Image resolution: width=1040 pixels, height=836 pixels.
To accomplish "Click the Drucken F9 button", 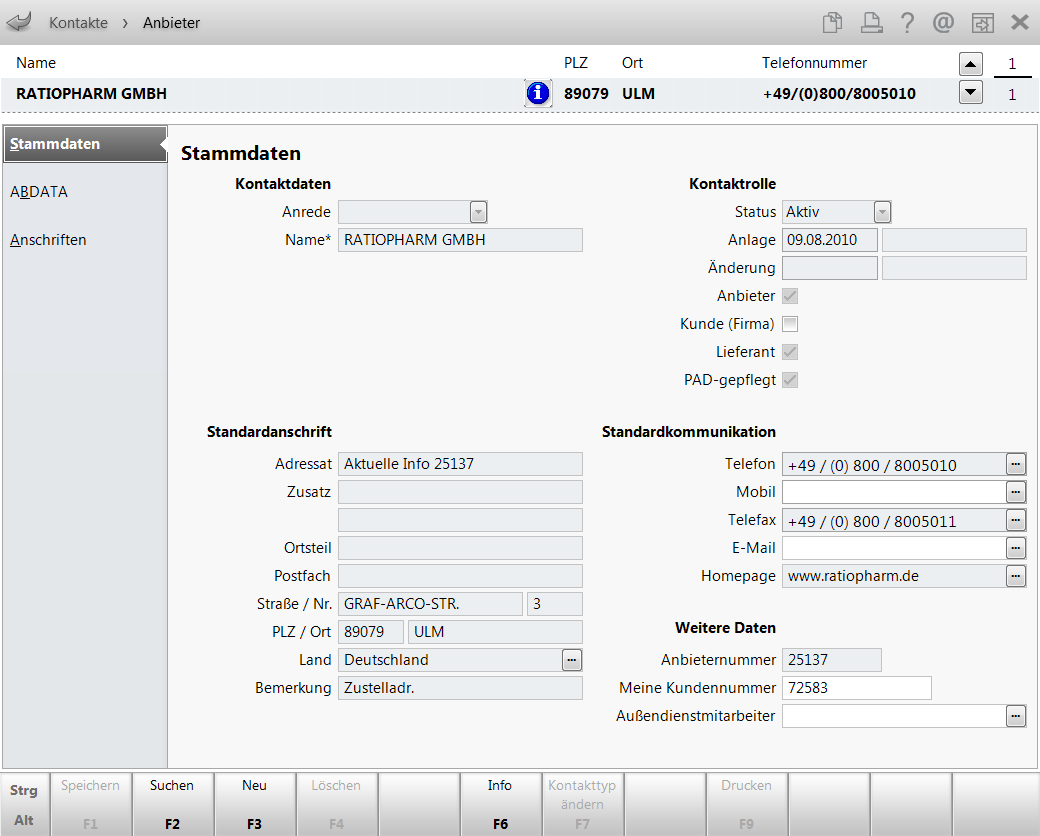I will click(x=746, y=804).
